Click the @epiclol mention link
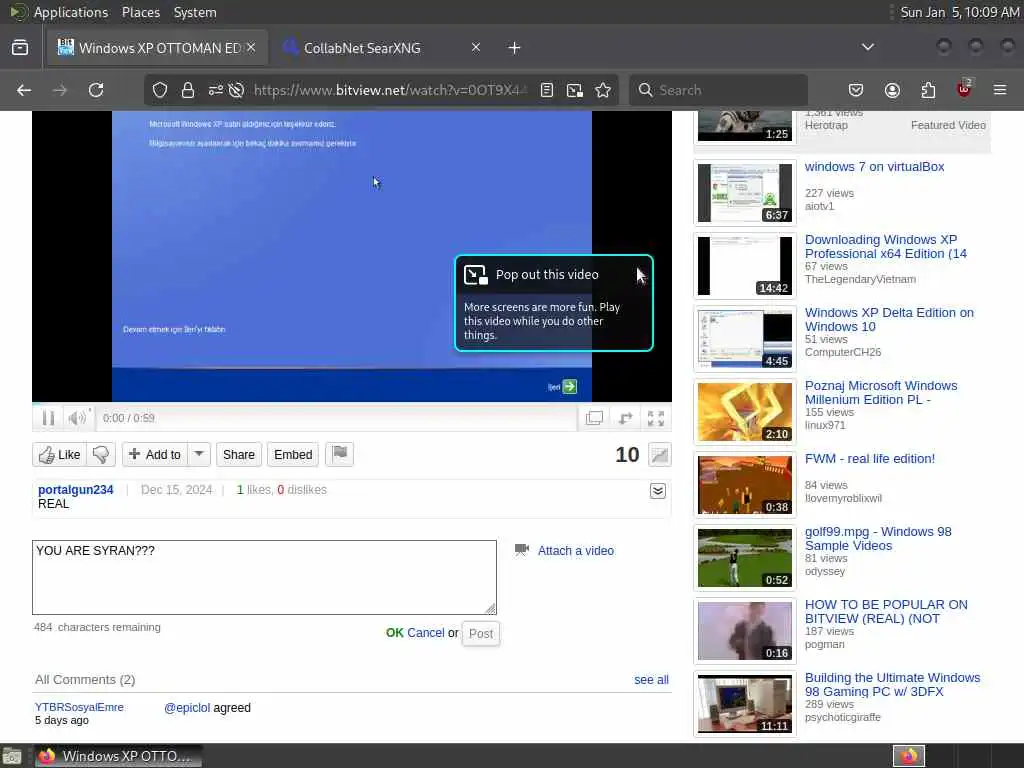 (x=187, y=708)
